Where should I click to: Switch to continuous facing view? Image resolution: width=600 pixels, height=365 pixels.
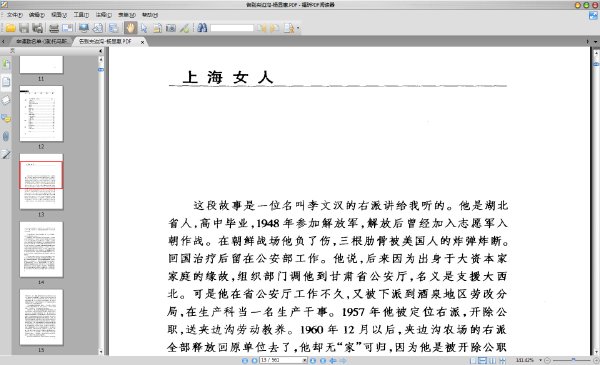(x=502, y=360)
